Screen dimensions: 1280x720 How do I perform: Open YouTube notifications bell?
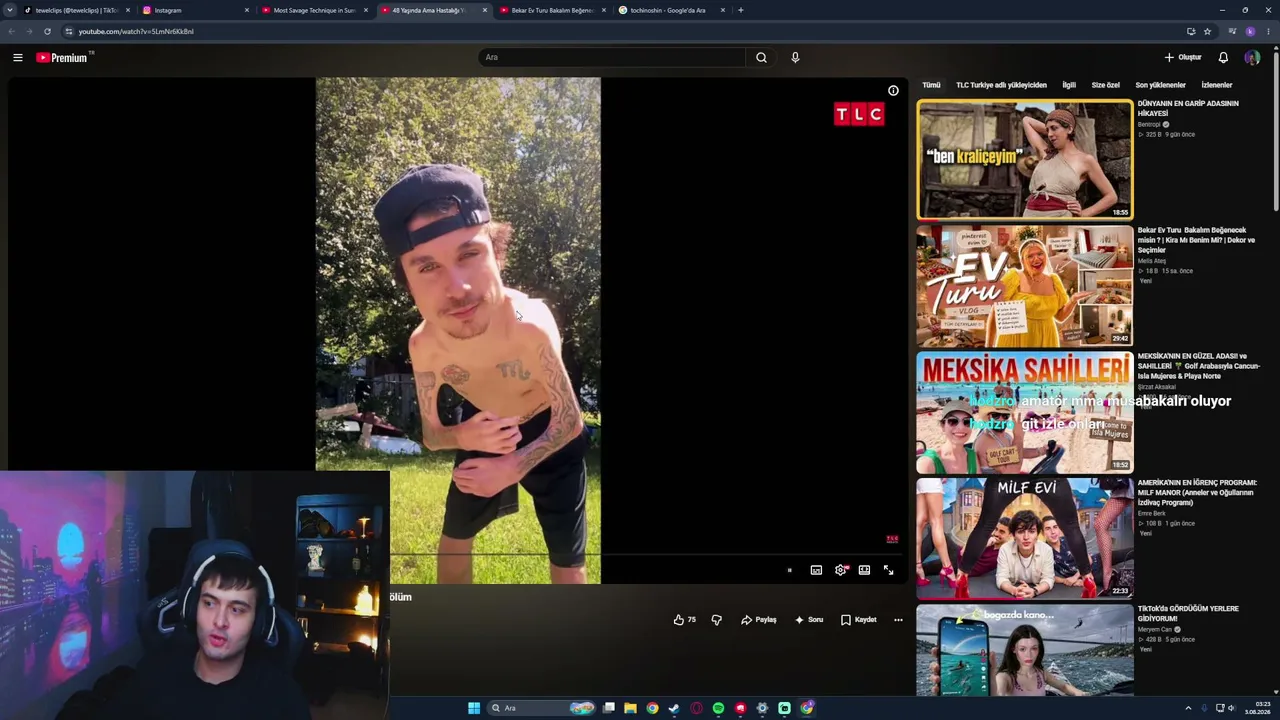[1223, 58]
